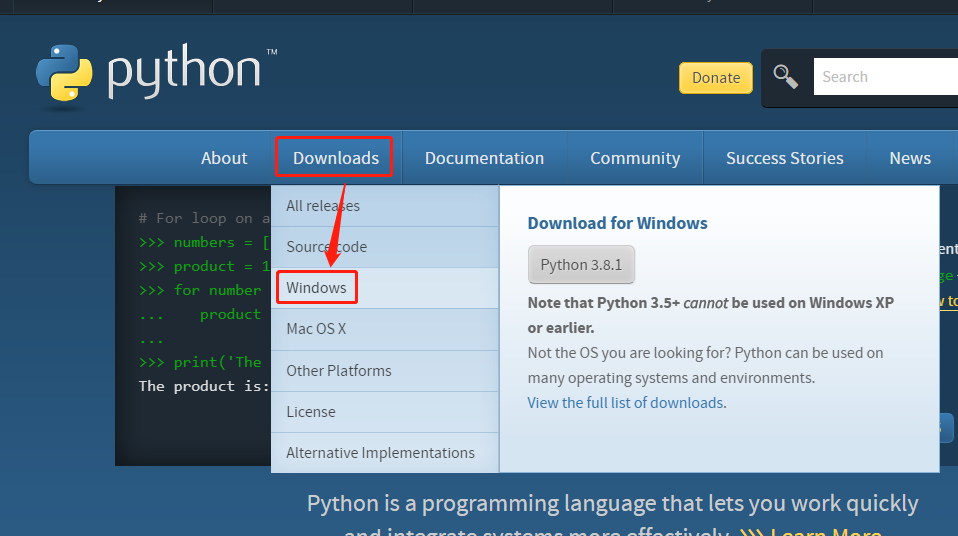Open the News menu item

pos(910,158)
